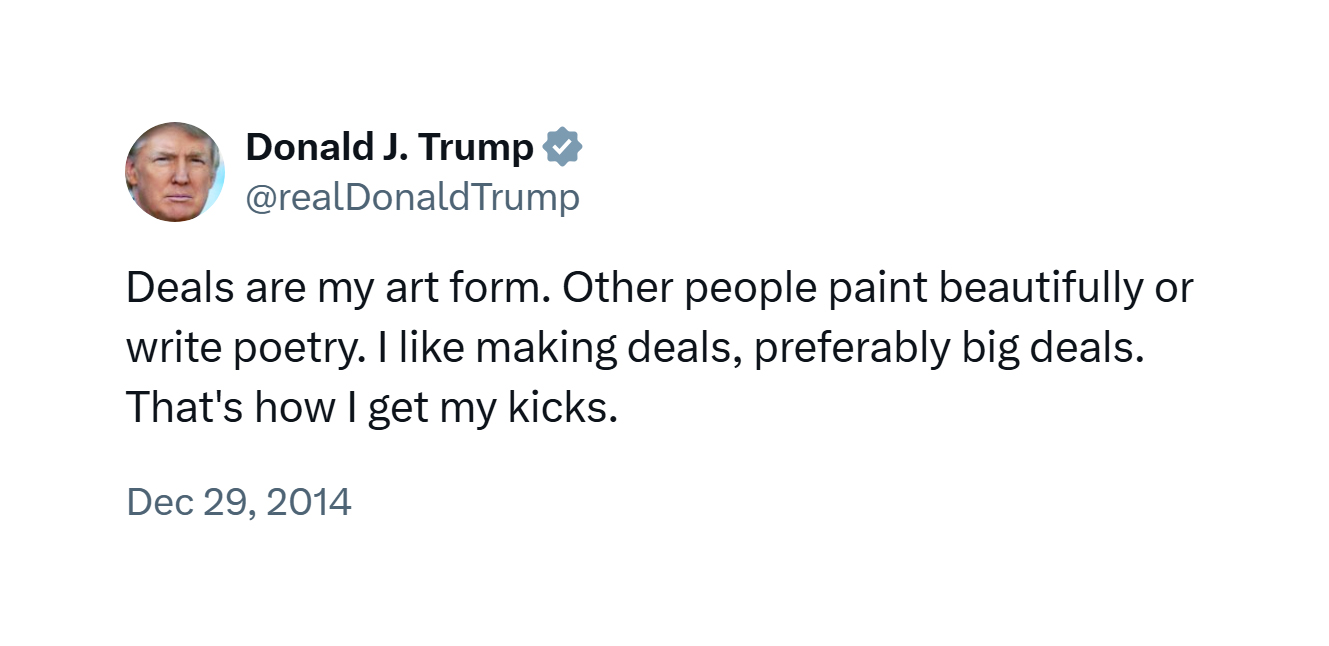1329x646 pixels.
Task: Click the Dec 29, 2014 timestamp
Action: tap(239, 501)
